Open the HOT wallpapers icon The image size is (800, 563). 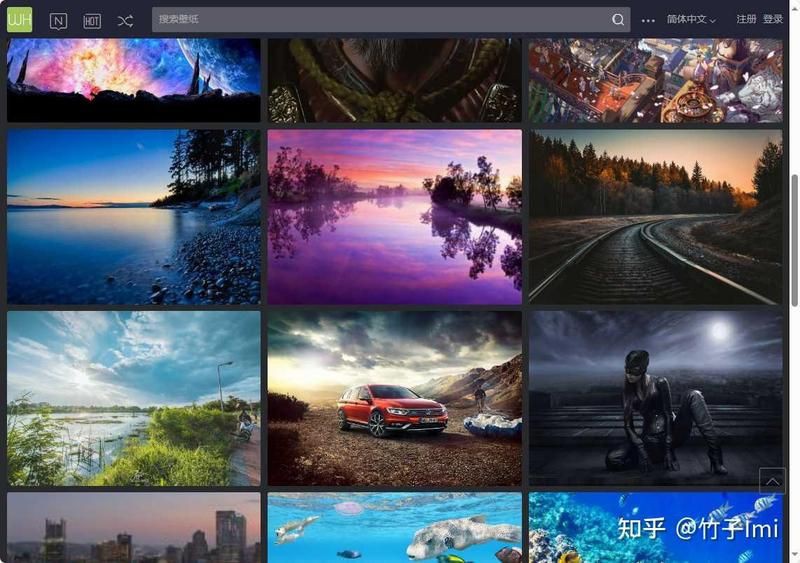[x=92, y=21]
